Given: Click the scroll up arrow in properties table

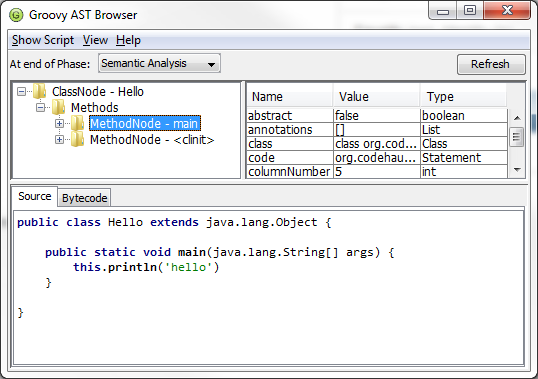Looking at the screenshot, I should (517, 118).
